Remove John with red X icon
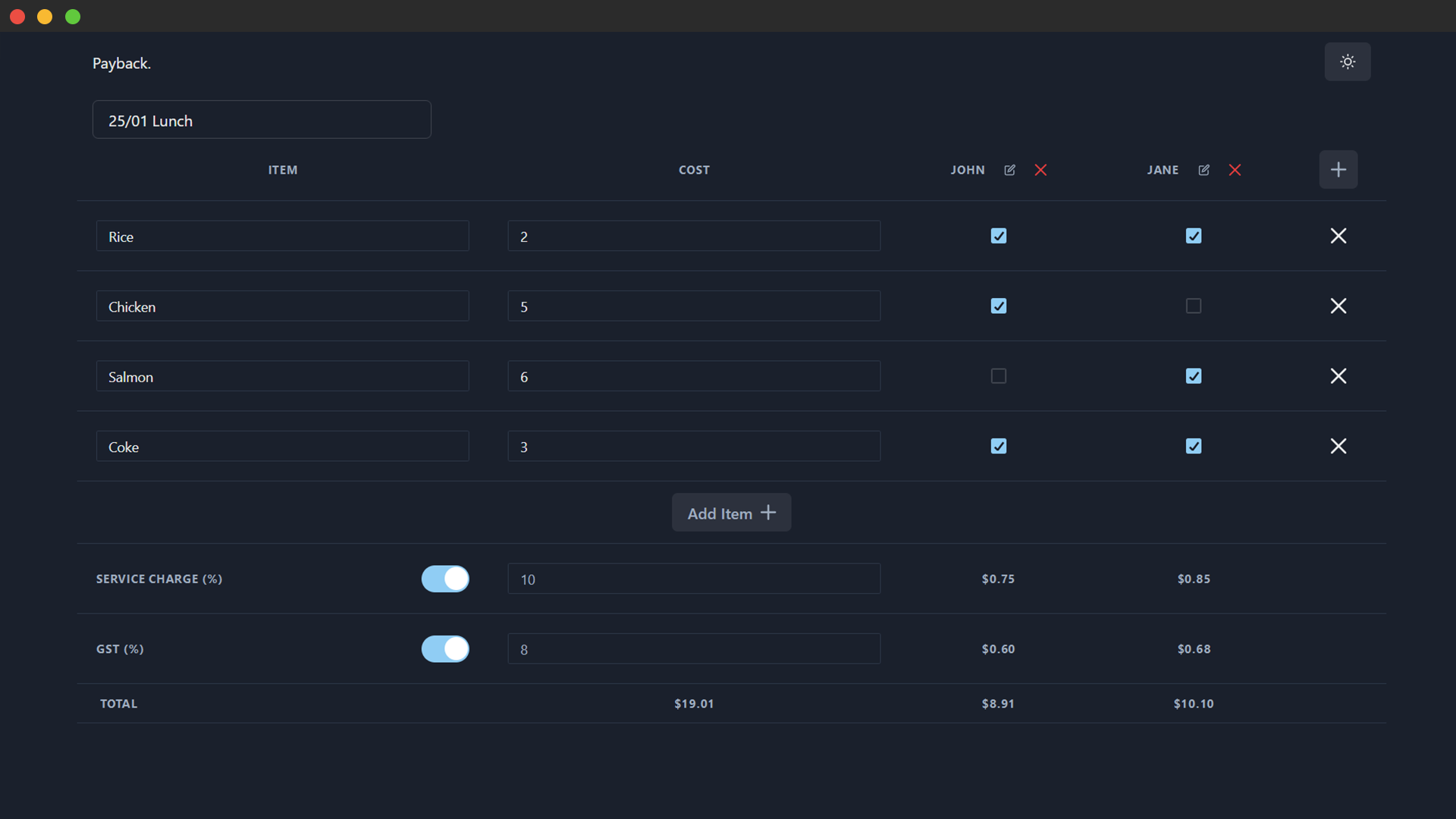The height and width of the screenshot is (819, 1456). 1040,170
